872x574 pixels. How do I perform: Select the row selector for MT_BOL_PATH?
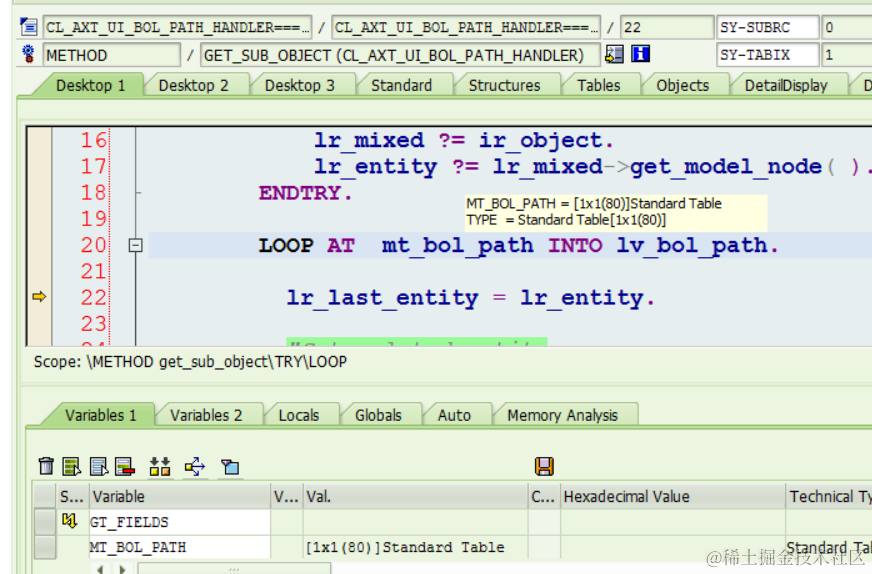(x=44, y=547)
